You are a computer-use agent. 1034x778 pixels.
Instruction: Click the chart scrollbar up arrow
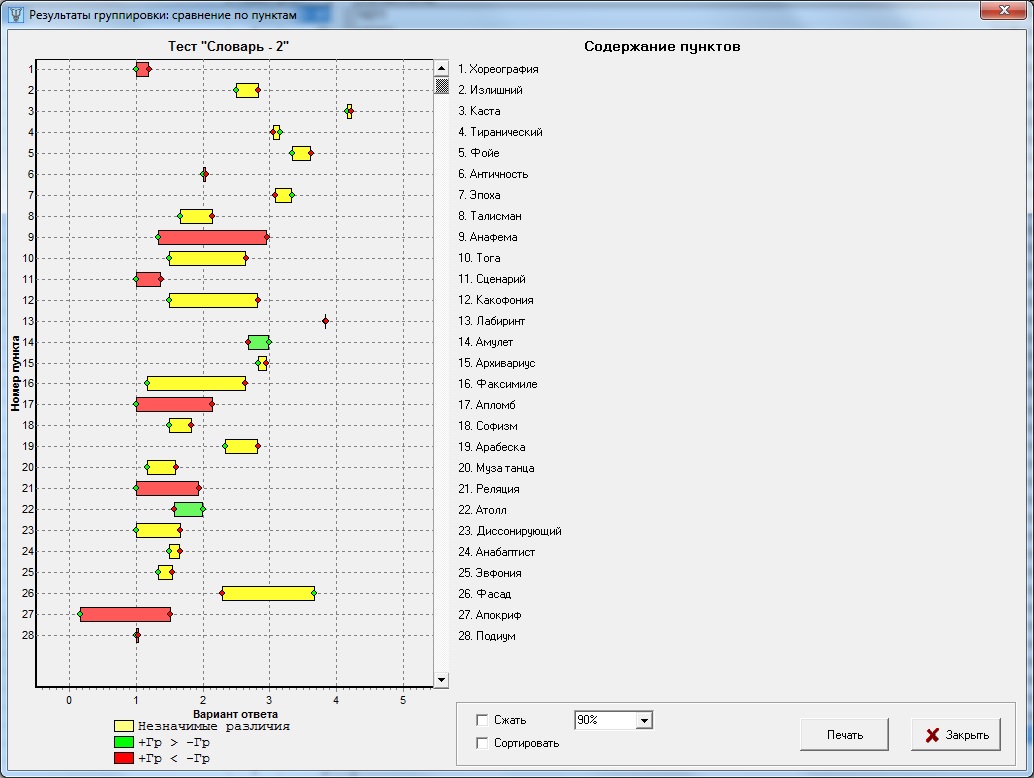point(441,69)
